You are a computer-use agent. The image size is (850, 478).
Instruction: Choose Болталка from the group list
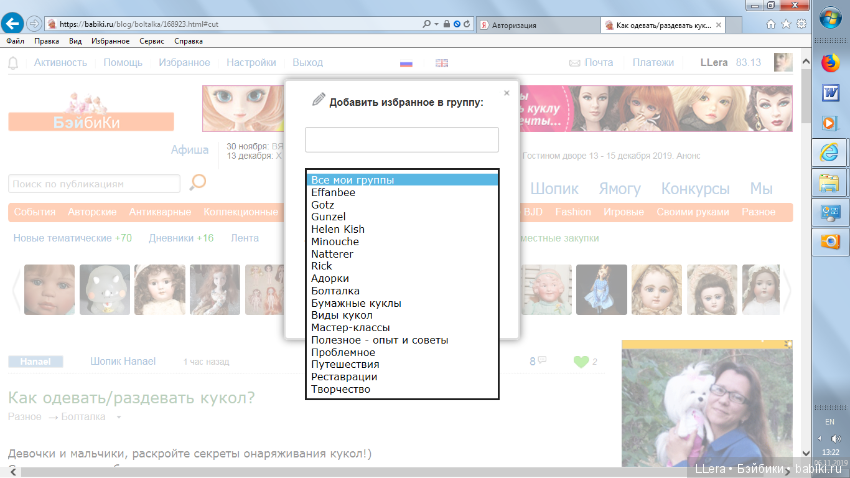click(335, 291)
